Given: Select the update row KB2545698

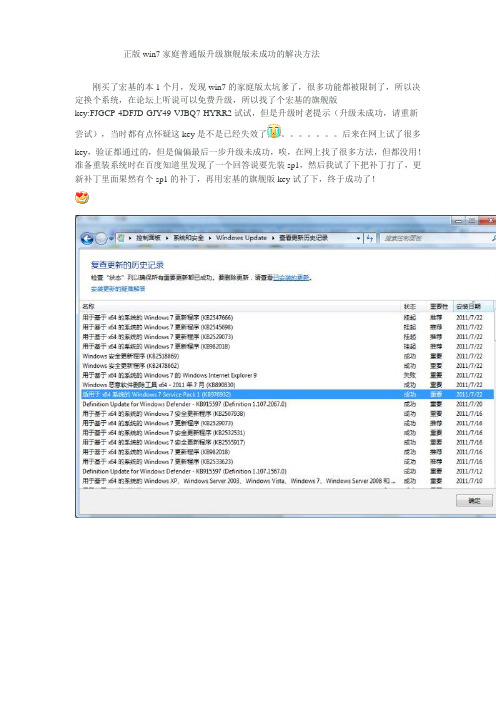Looking at the screenshot, I should (287, 327).
